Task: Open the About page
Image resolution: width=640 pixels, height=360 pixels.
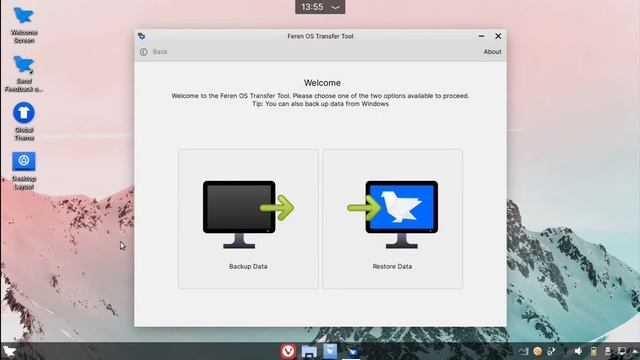Action: click(492, 52)
